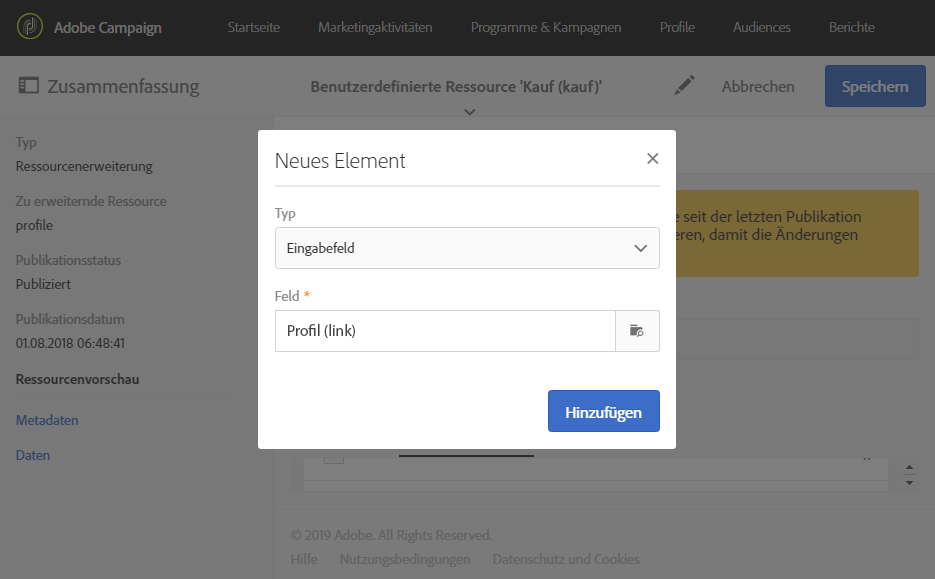Open the Audiences menu
This screenshot has height=579, width=935.
(x=761, y=27)
